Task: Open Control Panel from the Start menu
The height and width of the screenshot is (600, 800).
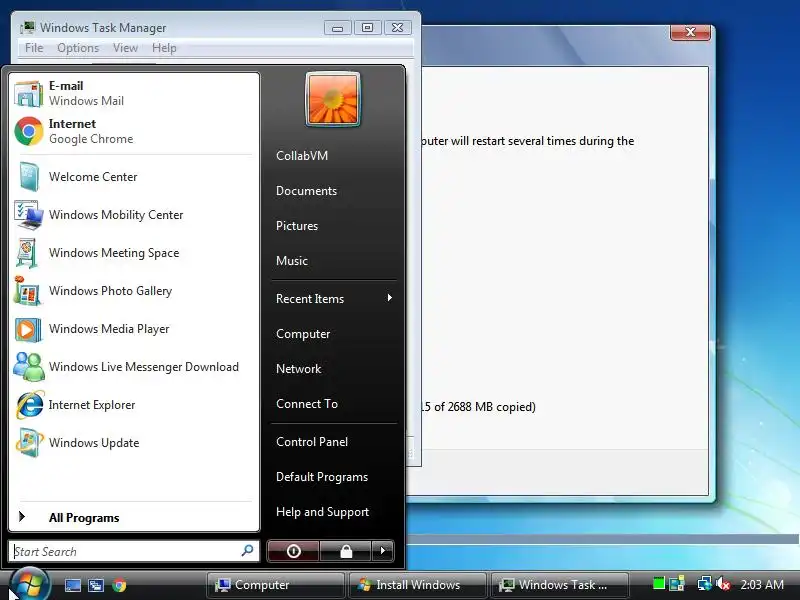Action: pos(312,442)
